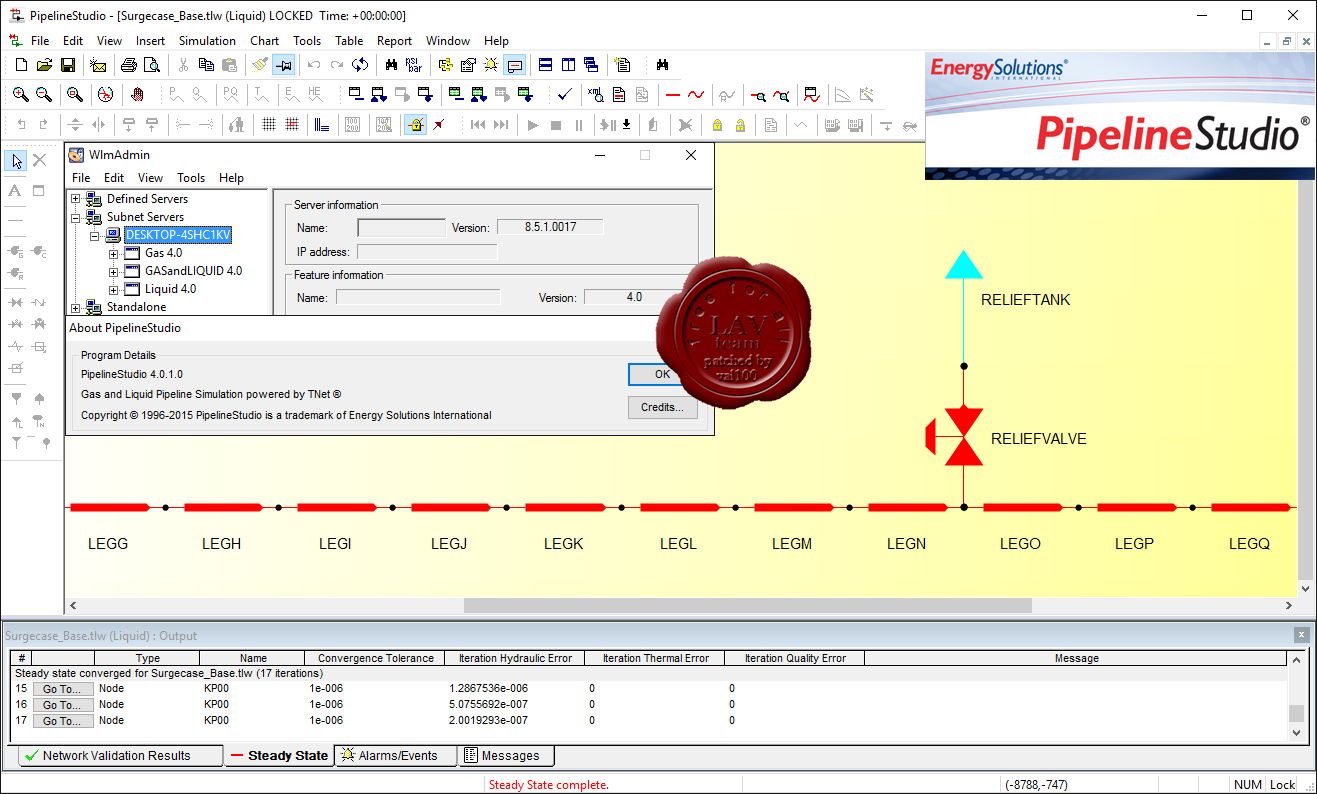Open the Simulation menu
The width and height of the screenshot is (1317, 794).
coord(207,41)
